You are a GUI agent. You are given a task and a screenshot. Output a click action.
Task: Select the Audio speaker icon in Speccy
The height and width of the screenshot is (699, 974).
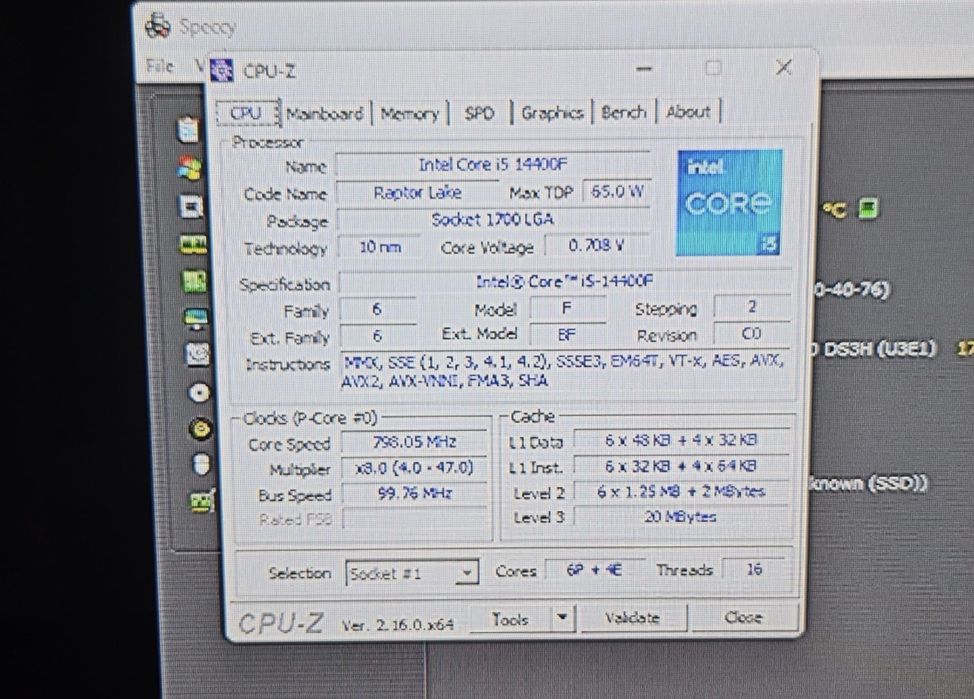pyautogui.click(x=201, y=429)
